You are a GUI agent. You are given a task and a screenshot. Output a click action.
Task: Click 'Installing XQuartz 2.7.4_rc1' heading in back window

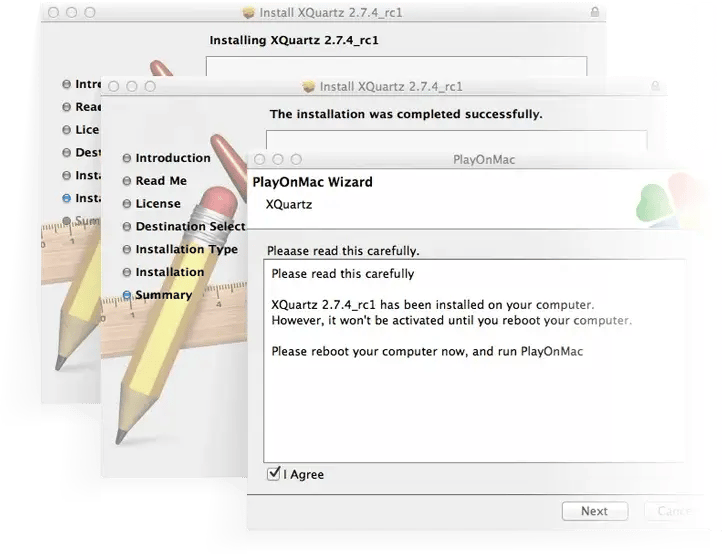[x=294, y=41]
